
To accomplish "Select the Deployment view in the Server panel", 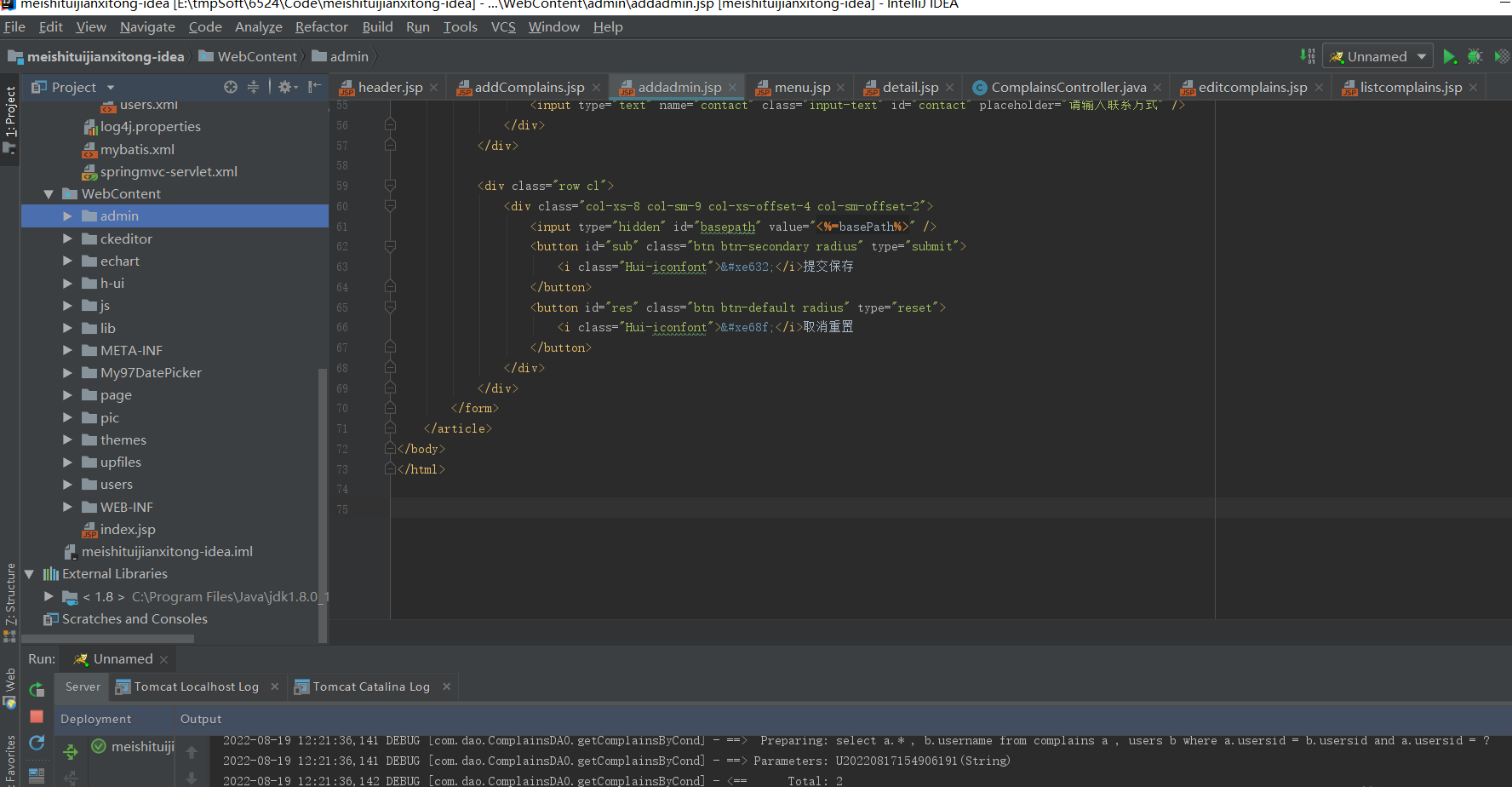I will (96, 718).
